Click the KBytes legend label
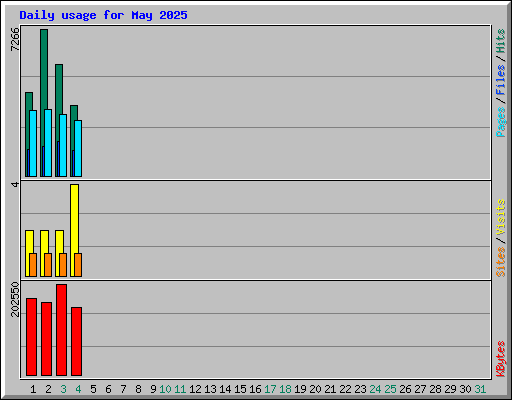Image resolution: width=512 pixels, height=400 pixels. click(x=500, y=359)
